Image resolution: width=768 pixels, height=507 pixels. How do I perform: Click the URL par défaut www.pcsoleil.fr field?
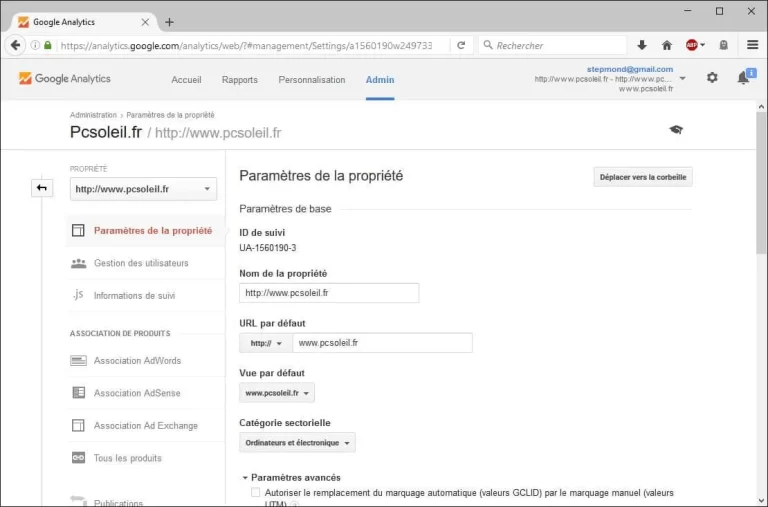[x=382, y=343]
